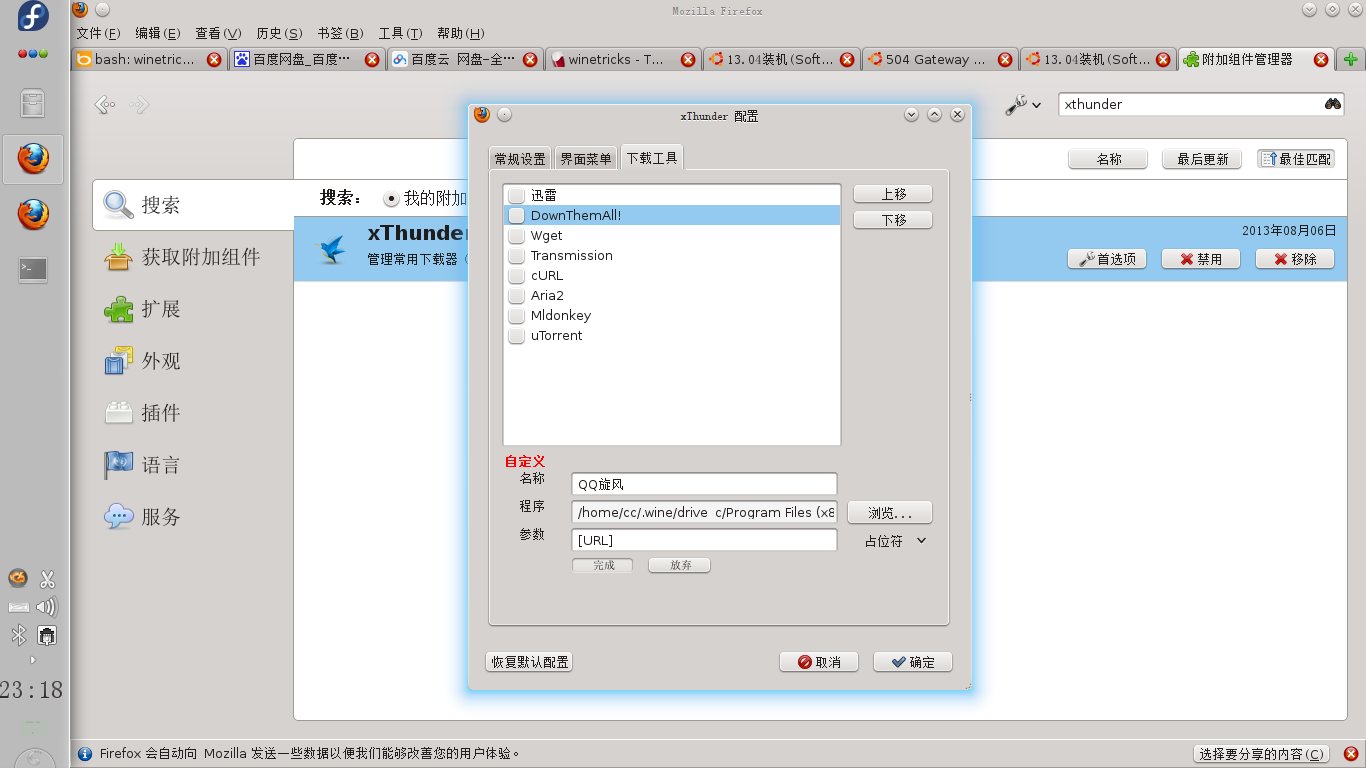Click the 禁用 disable button
The image size is (1366, 768).
click(1201, 259)
